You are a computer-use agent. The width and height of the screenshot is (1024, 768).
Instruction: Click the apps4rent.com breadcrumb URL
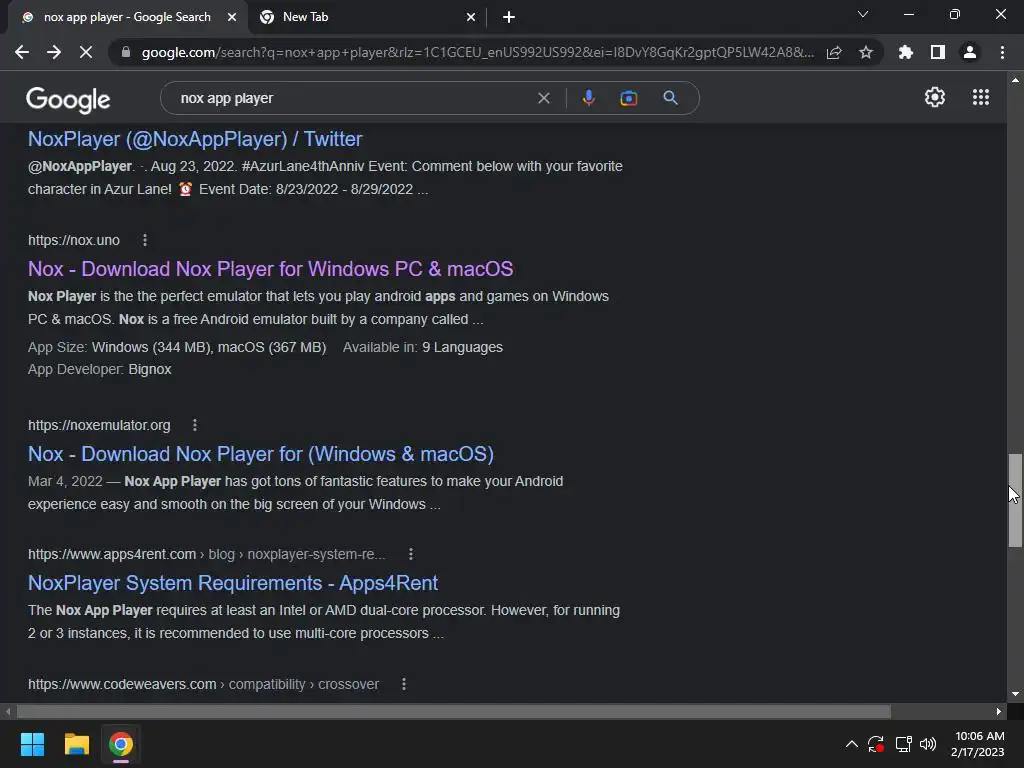206,554
